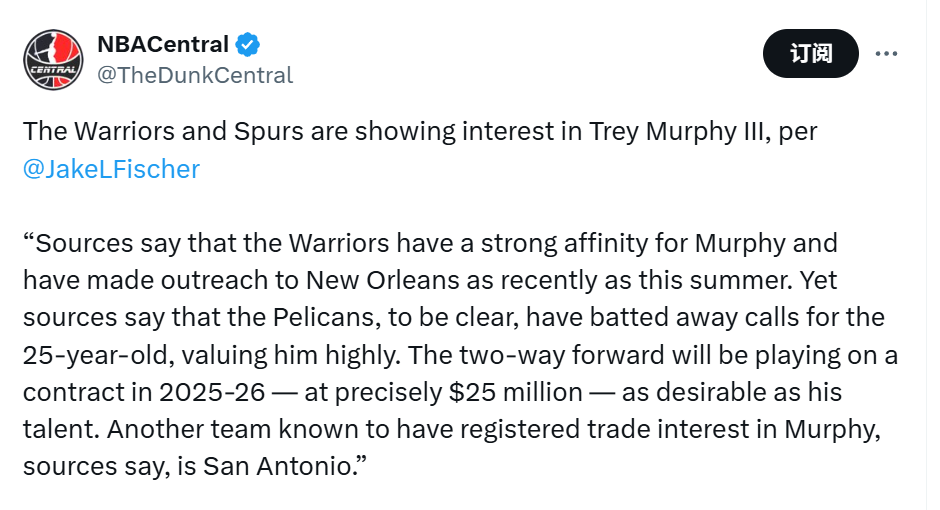The width and height of the screenshot is (940, 510).
Task: Click the NBACentral basketball logo avatar
Action: click(53, 60)
